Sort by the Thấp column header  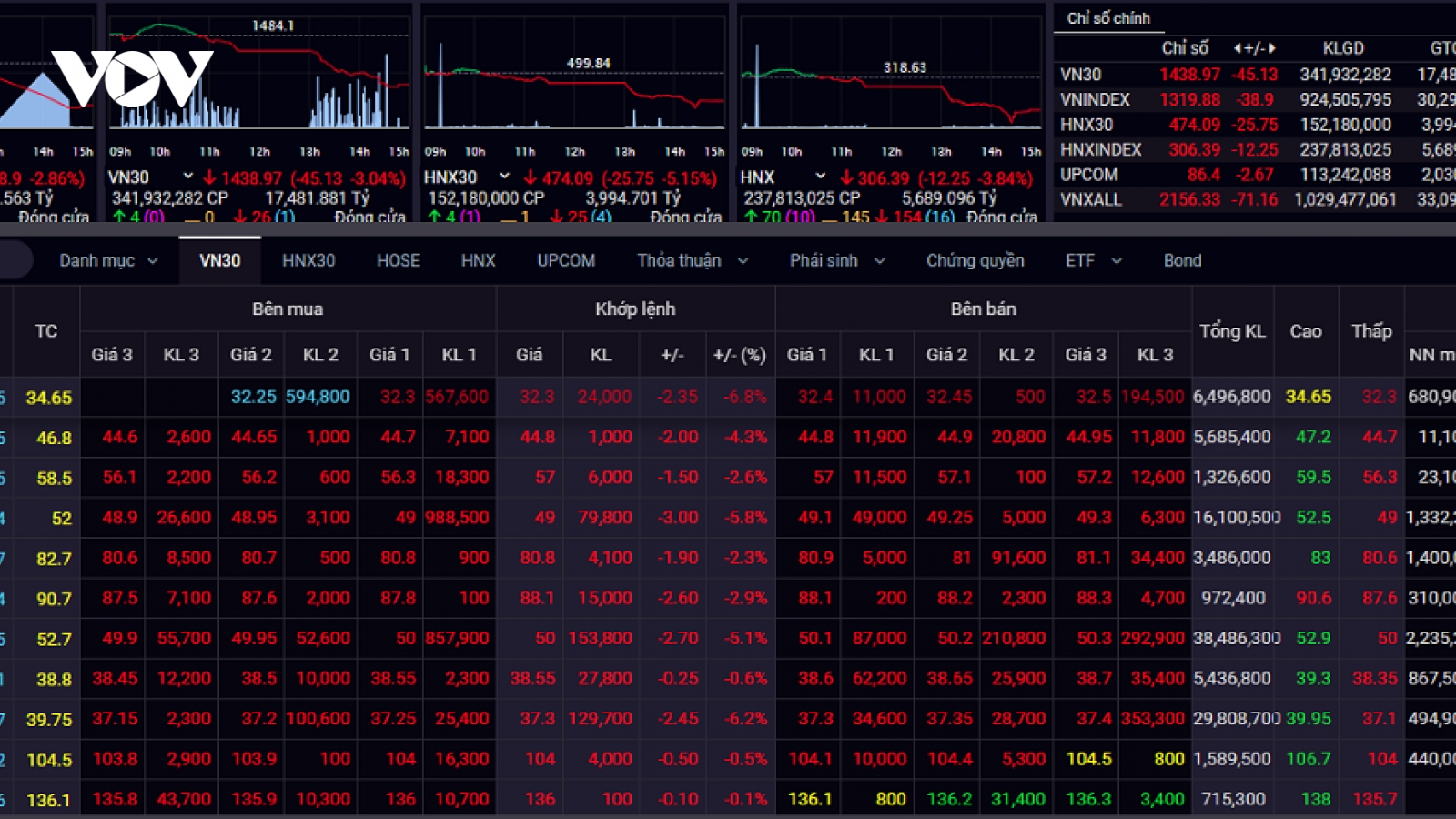(1371, 331)
